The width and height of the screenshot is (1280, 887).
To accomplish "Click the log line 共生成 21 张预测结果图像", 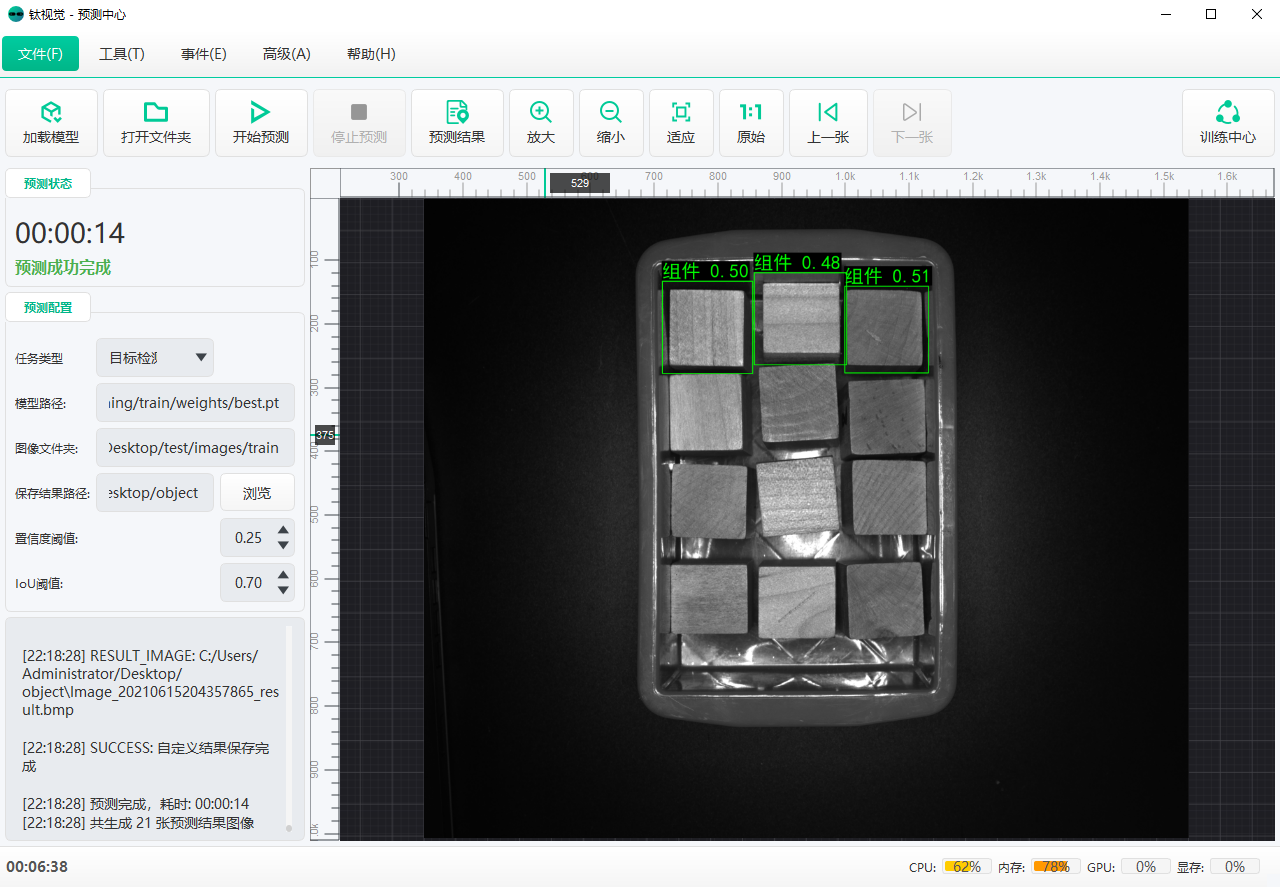I will [x=138, y=823].
